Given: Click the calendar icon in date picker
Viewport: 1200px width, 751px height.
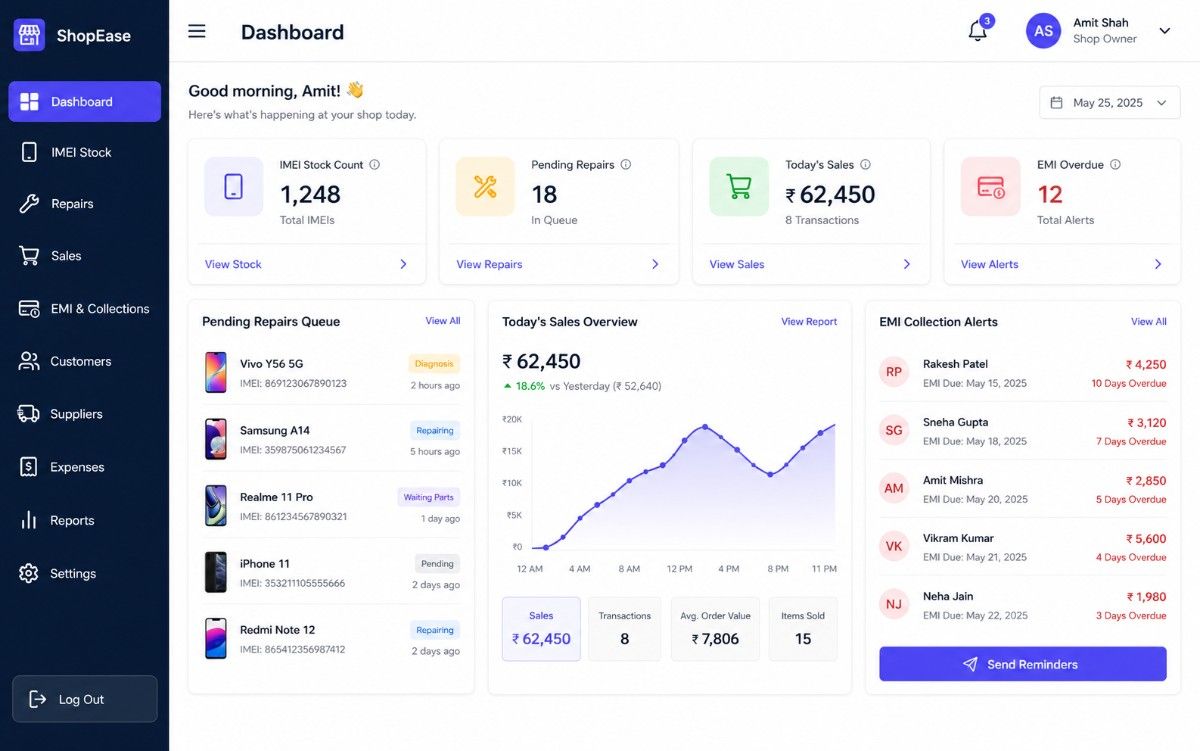Looking at the screenshot, I should coord(1057,103).
